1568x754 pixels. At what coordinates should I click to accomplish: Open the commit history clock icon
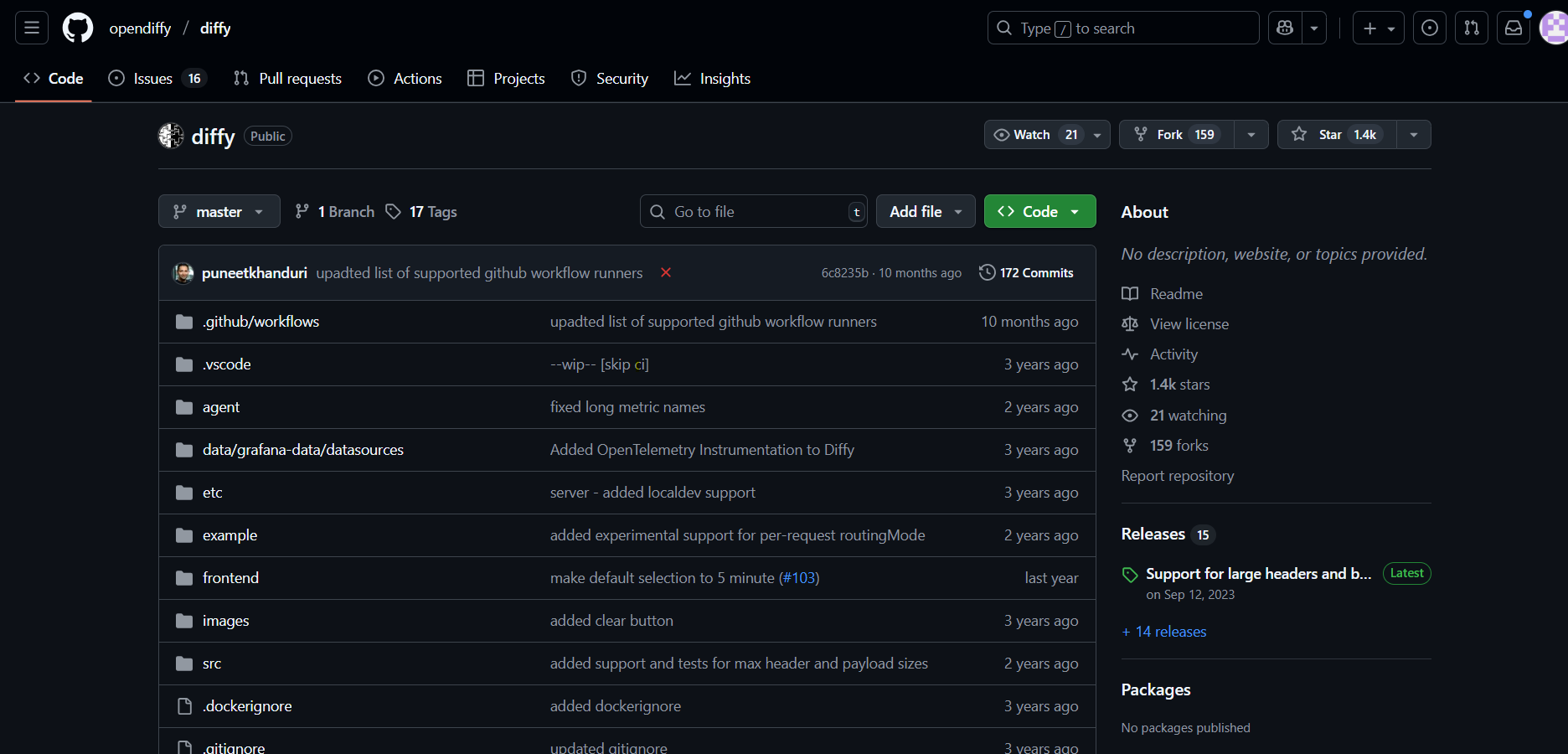pyautogui.click(x=987, y=272)
